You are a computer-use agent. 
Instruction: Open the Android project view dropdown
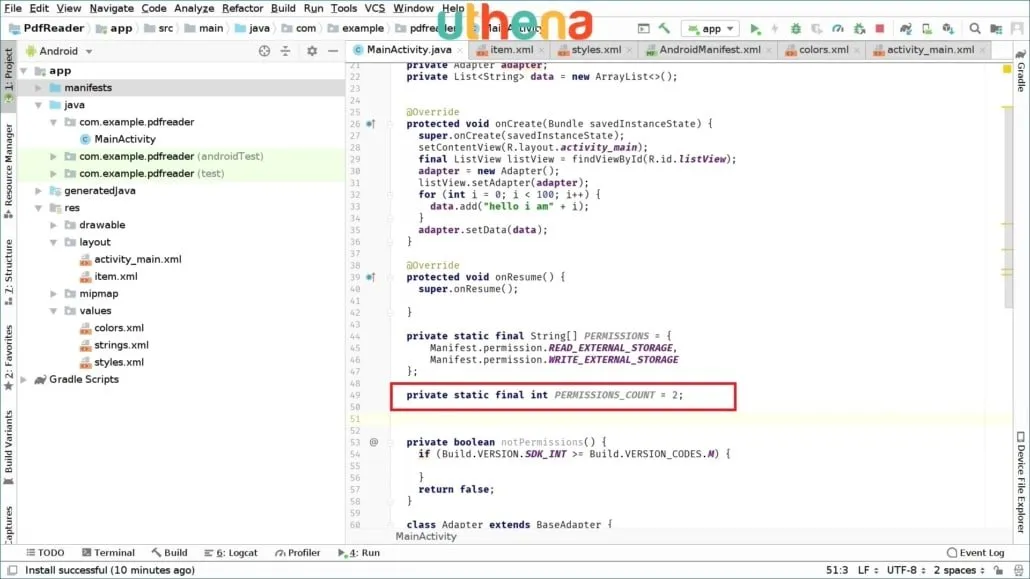(60, 51)
